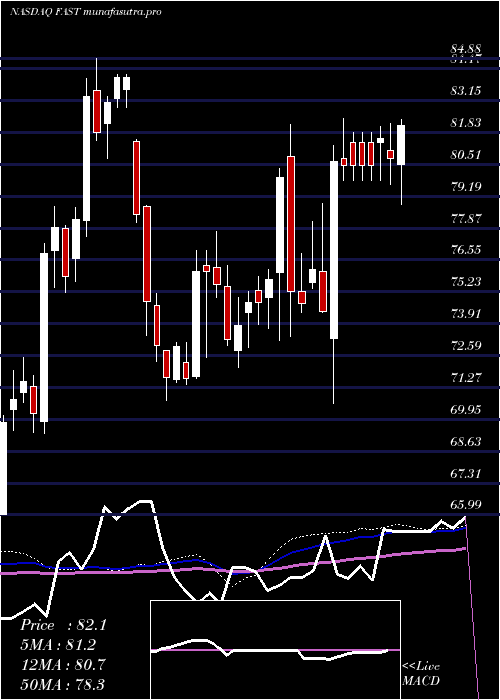Click the 81.83 price axis label
Image resolution: width=500 pixels, height=700 pixels.
click(x=466, y=123)
